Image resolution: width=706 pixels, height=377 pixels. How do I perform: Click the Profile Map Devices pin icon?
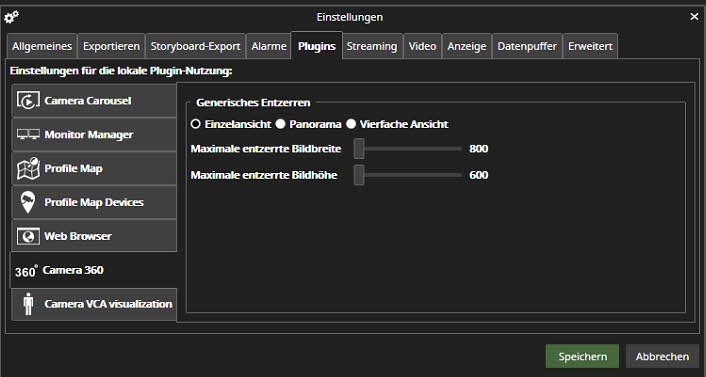pos(28,202)
